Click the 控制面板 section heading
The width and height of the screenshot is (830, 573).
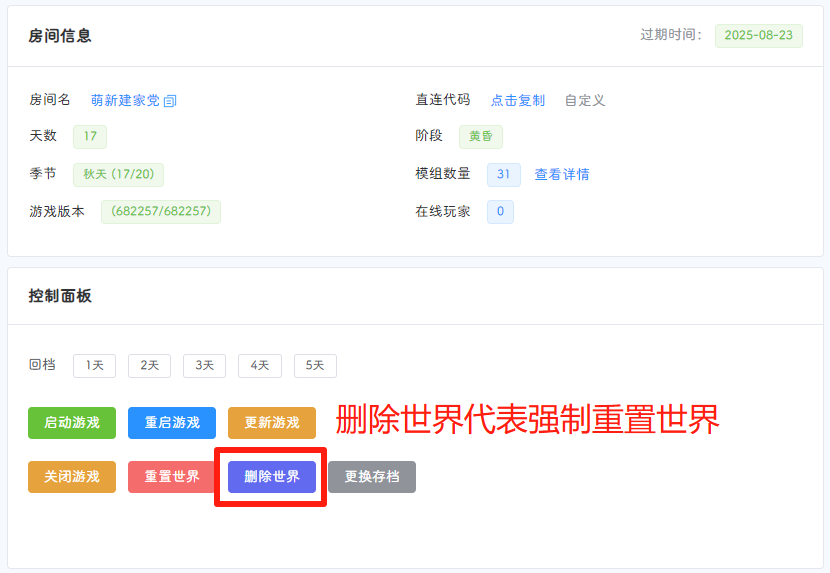pos(60,296)
